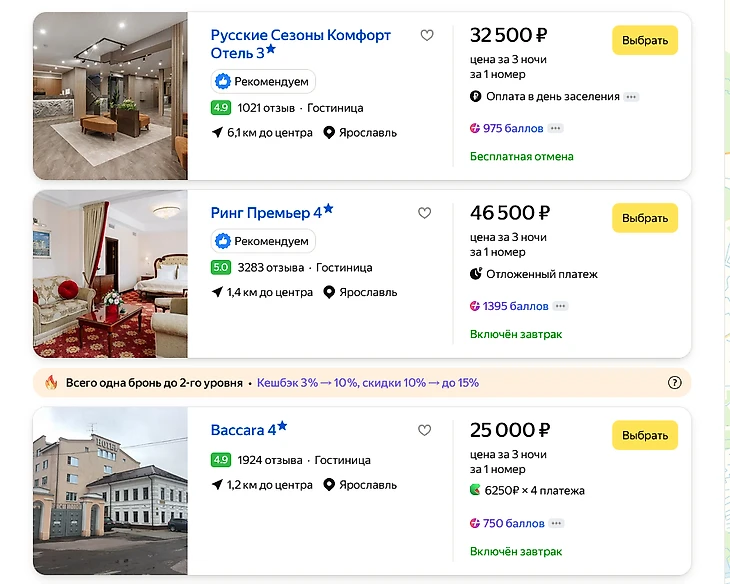
Task: Toggle the heart for Ринг Премьер 4
Action: 424,213
